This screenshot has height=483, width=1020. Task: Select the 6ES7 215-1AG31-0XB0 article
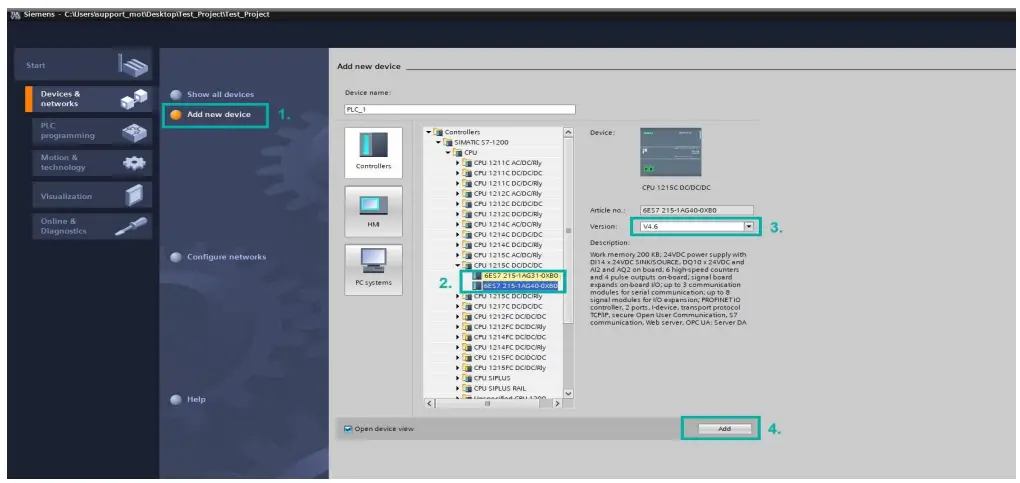(520, 275)
